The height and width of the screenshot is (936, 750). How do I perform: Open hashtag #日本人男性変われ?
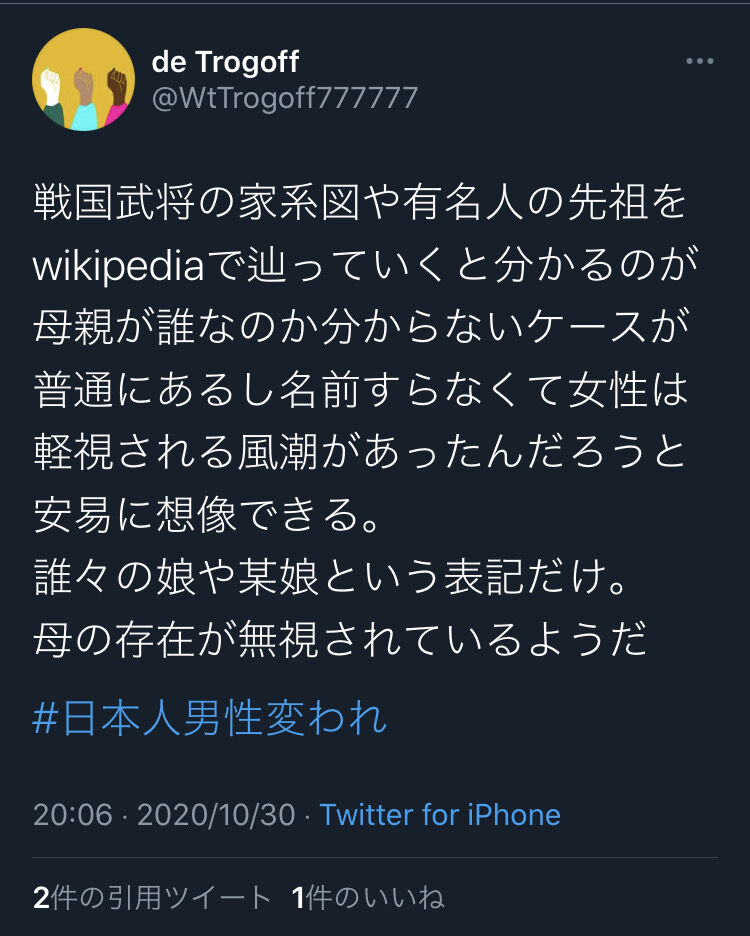click(210, 718)
